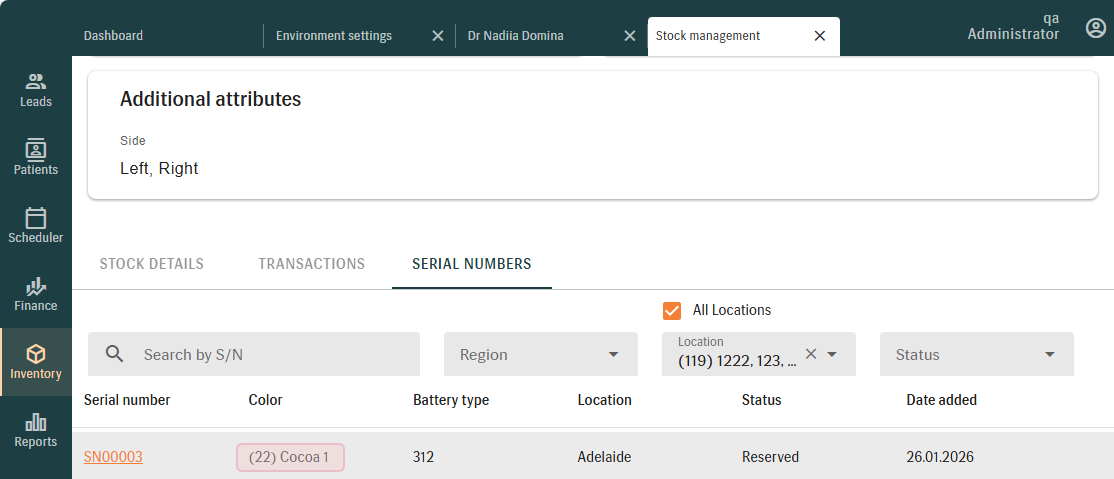This screenshot has width=1114, height=479.
Task: Open the user account profile icon
Action: coord(1096,28)
